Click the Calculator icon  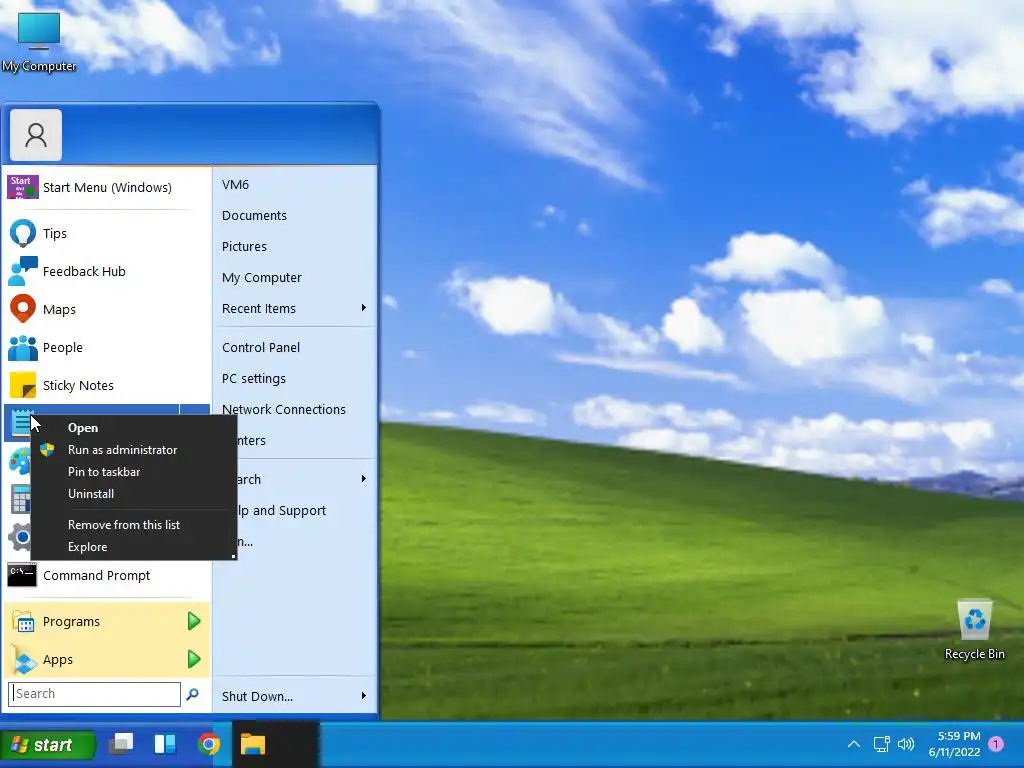pyautogui.click(x=19, y=500)
